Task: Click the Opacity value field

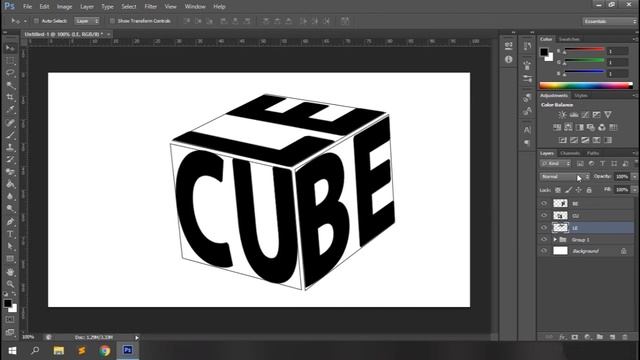Action: pyautogui.click(x=622, y=177)
